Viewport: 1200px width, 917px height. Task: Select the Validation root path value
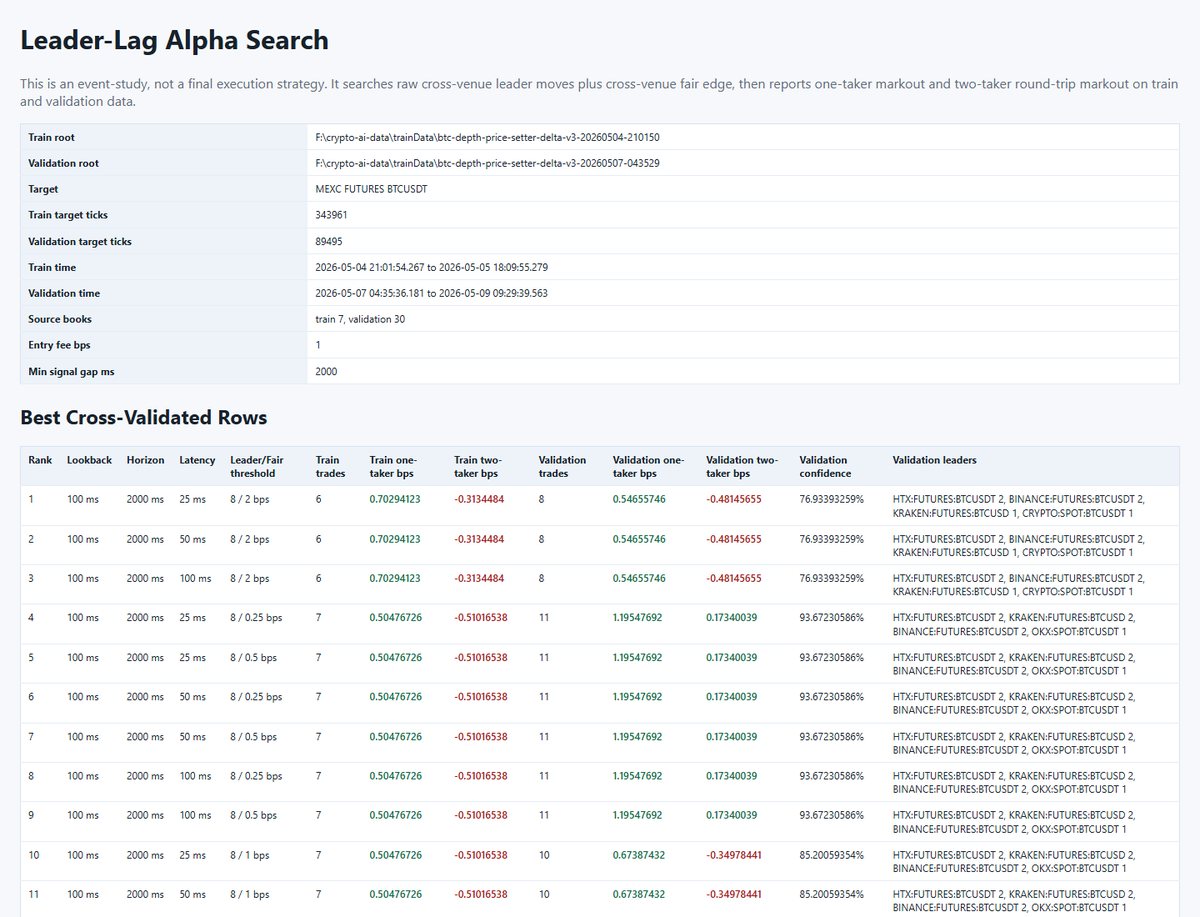[487, 163]
